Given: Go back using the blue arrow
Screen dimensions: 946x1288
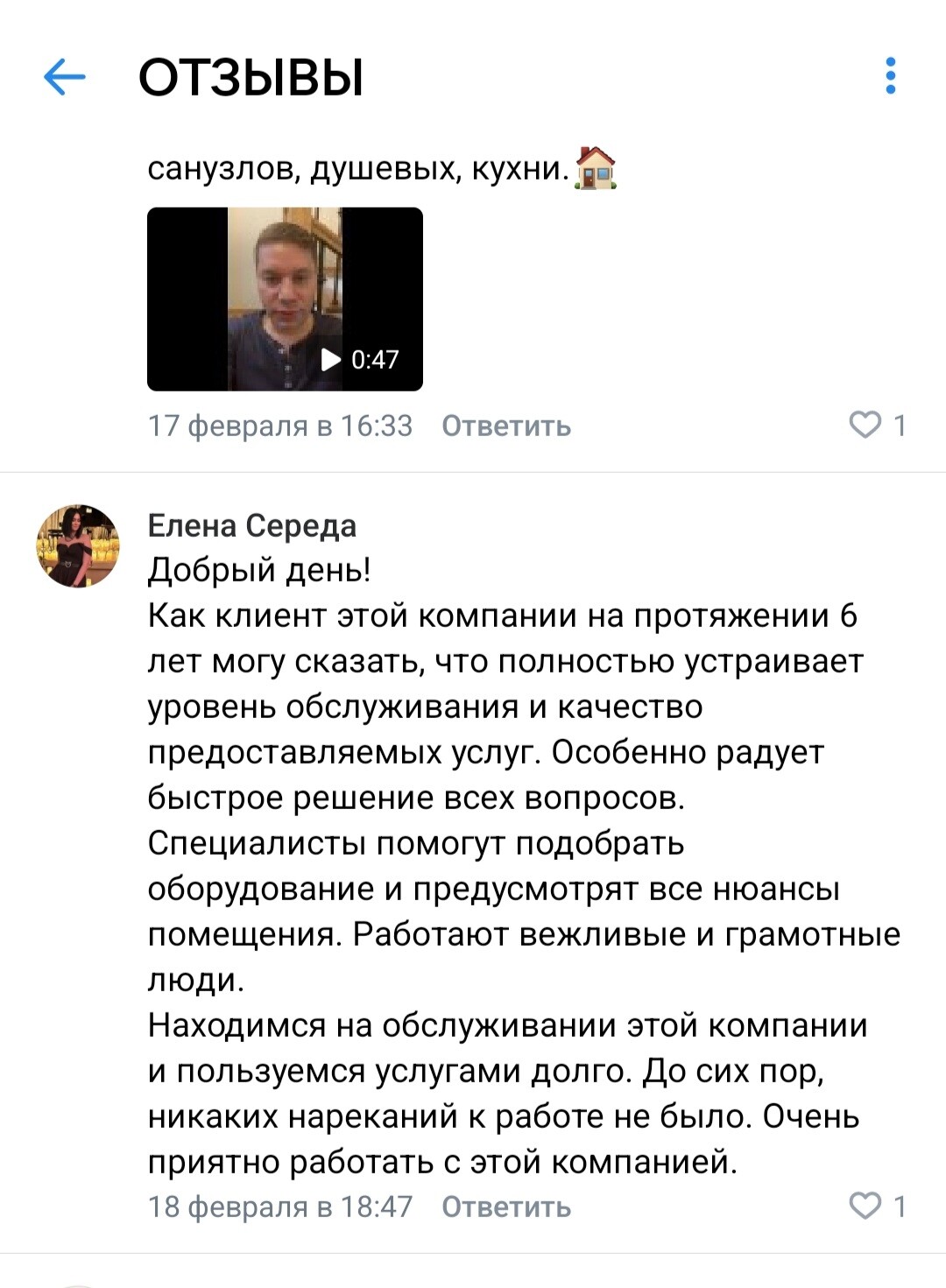Looking at the screenshot, I should (x=65, y=77).
